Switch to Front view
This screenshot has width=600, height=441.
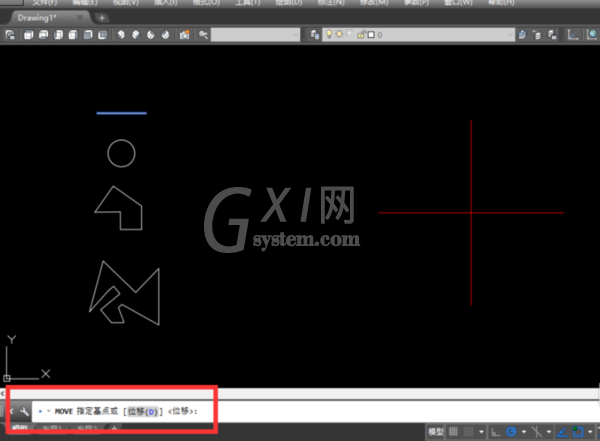click(88, 35)
